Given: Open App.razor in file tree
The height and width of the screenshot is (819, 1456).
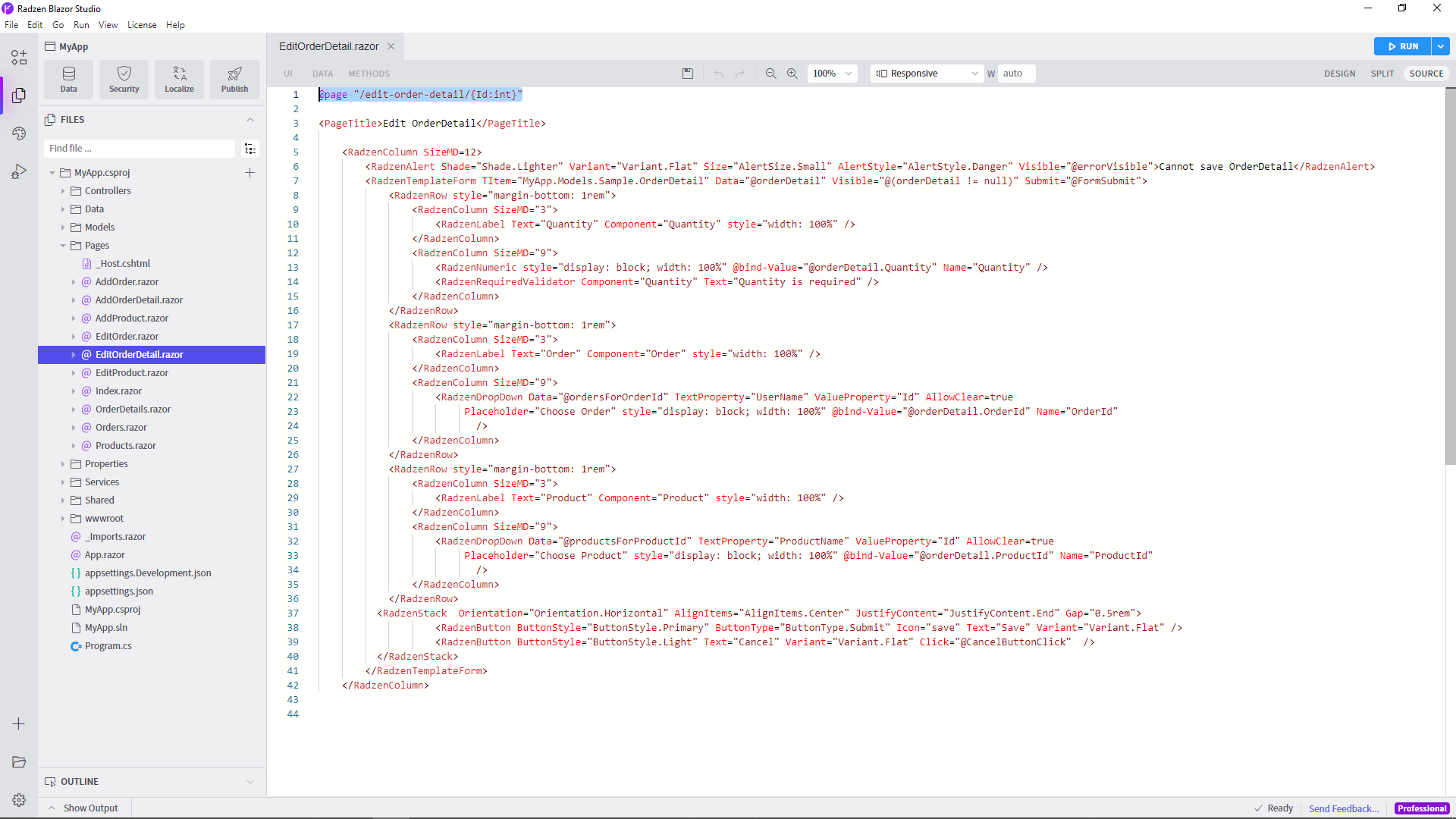Looking at the screenshot, I should click(x=105, y=555).
